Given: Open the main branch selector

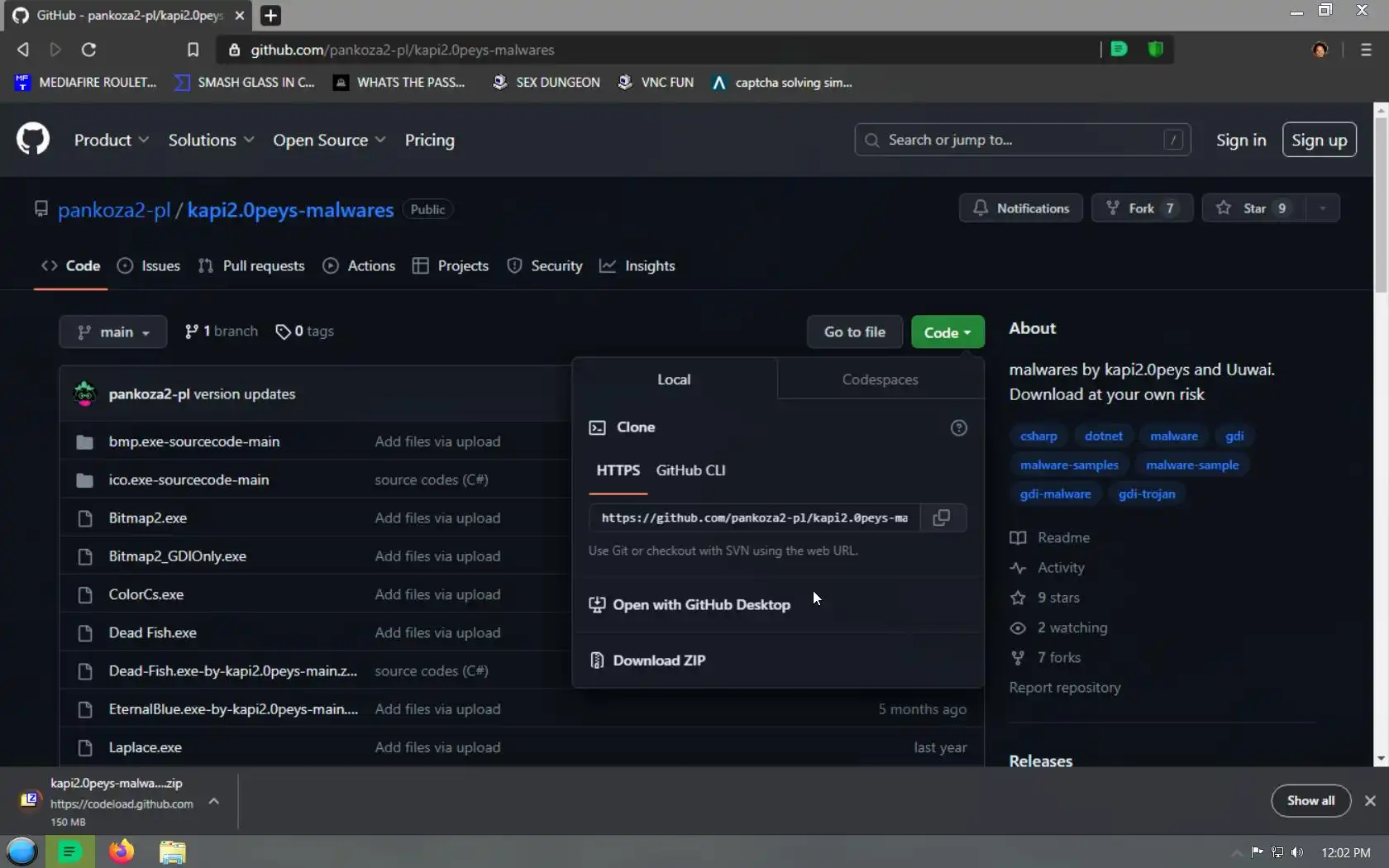Looking at the screenshot, I should [x=113, y=331].
